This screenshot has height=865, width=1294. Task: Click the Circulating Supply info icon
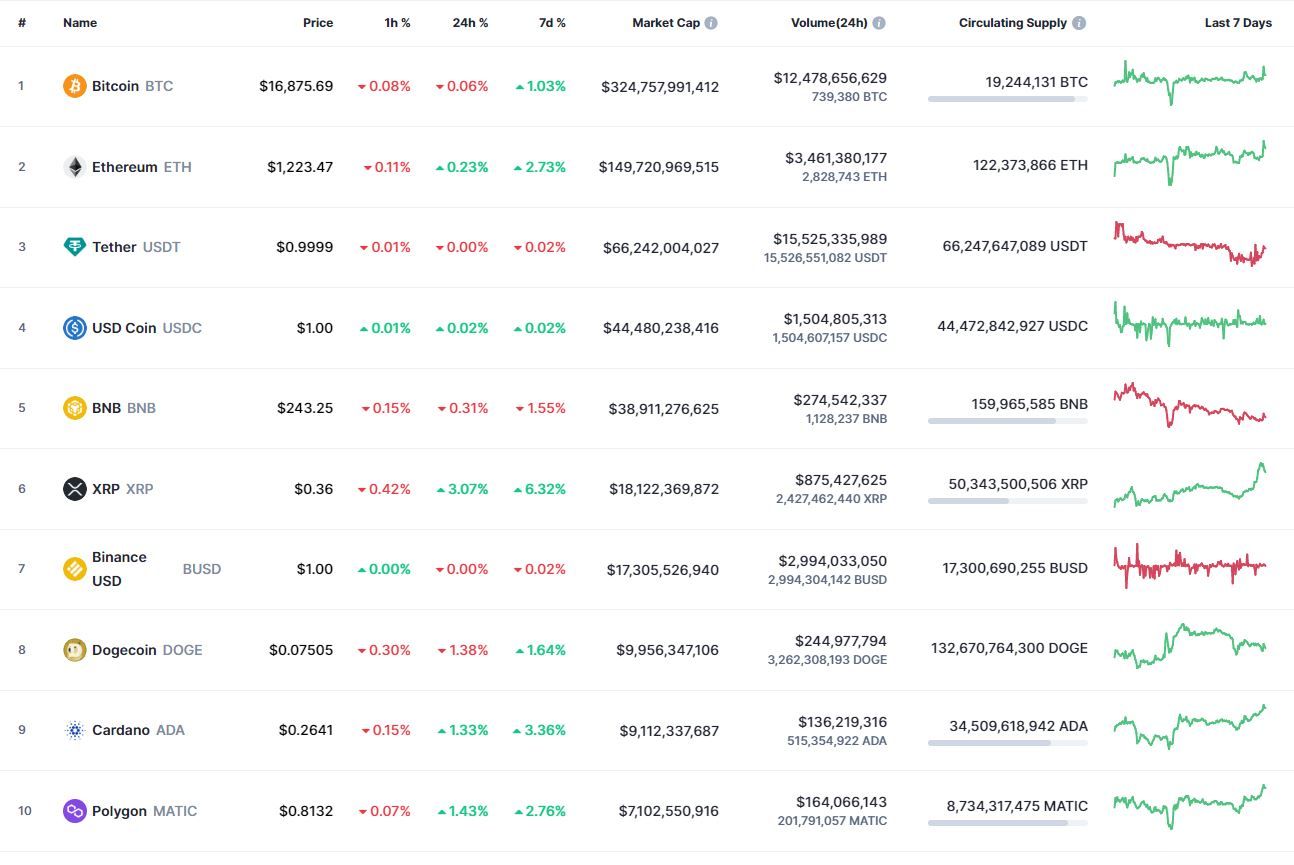click(1079, 23)
